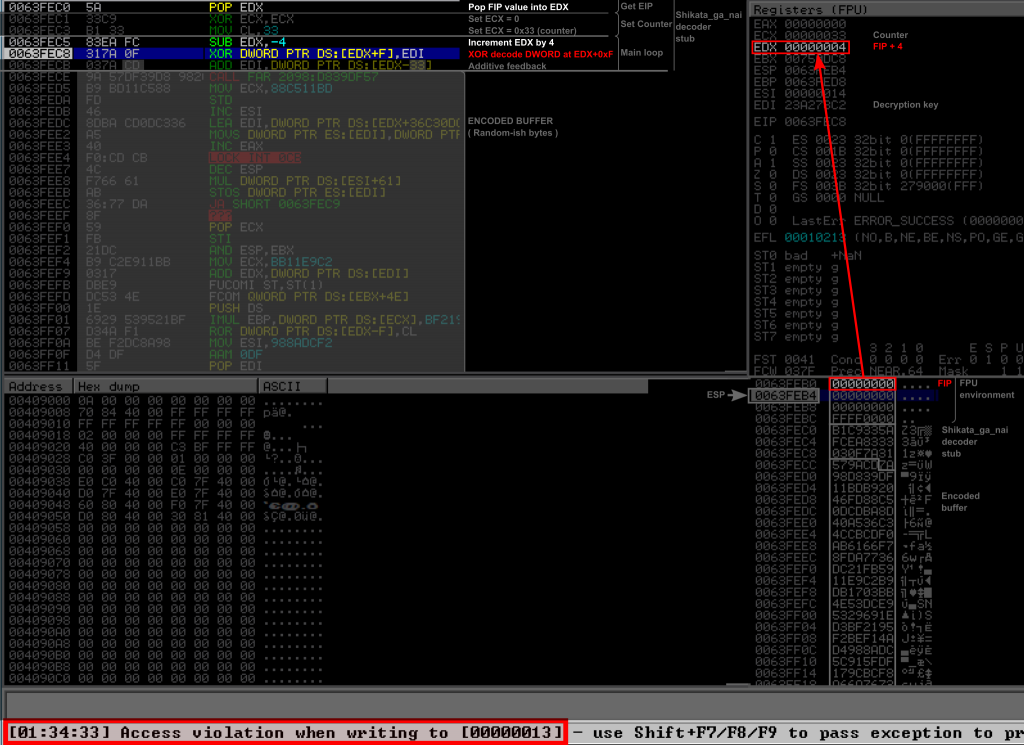1024x745 pixels.
Task: Click the SUB EDX,-4 disassembly line
Action: (250, 41)
